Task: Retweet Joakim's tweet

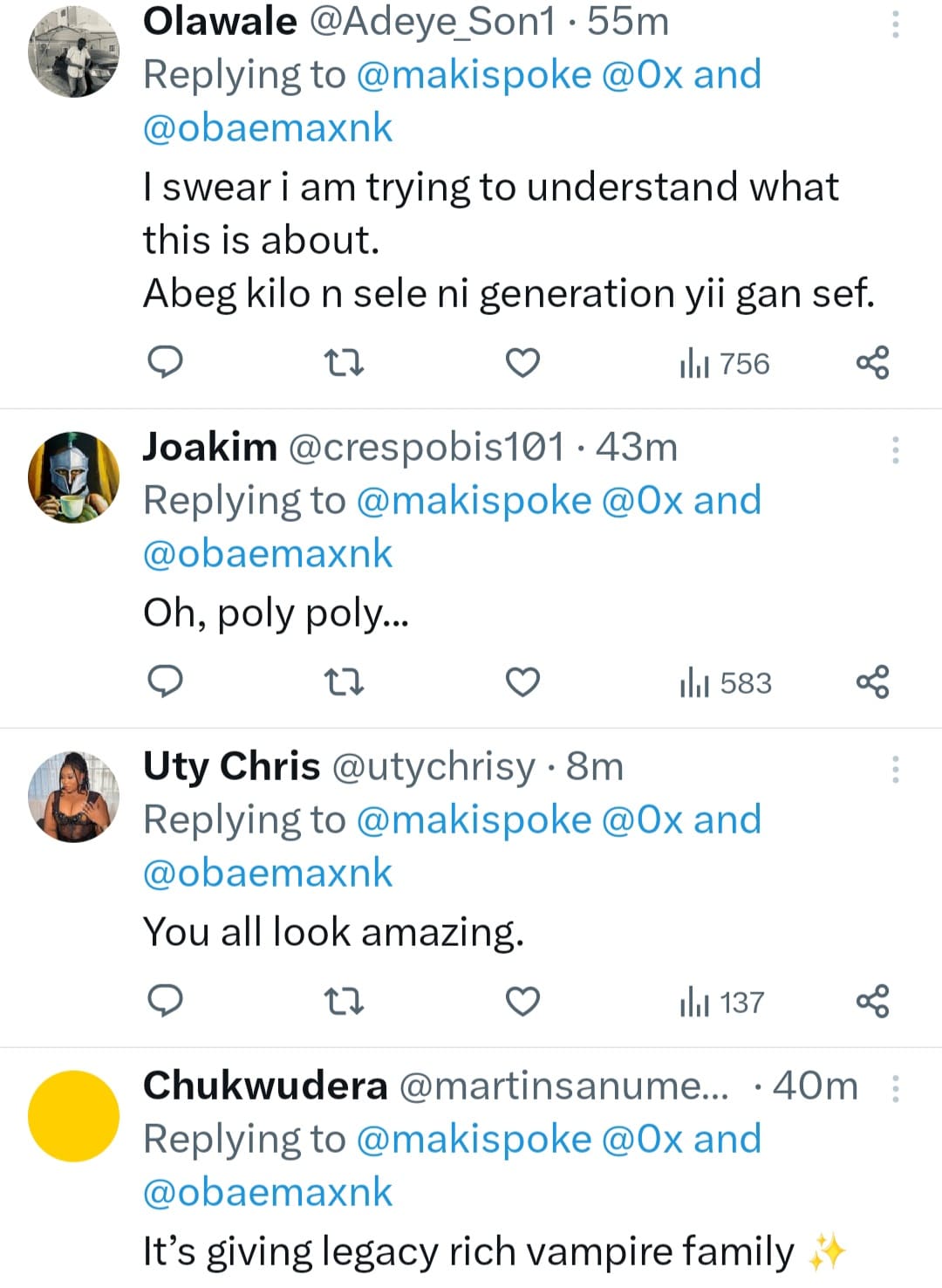Action: coord(343,682)
